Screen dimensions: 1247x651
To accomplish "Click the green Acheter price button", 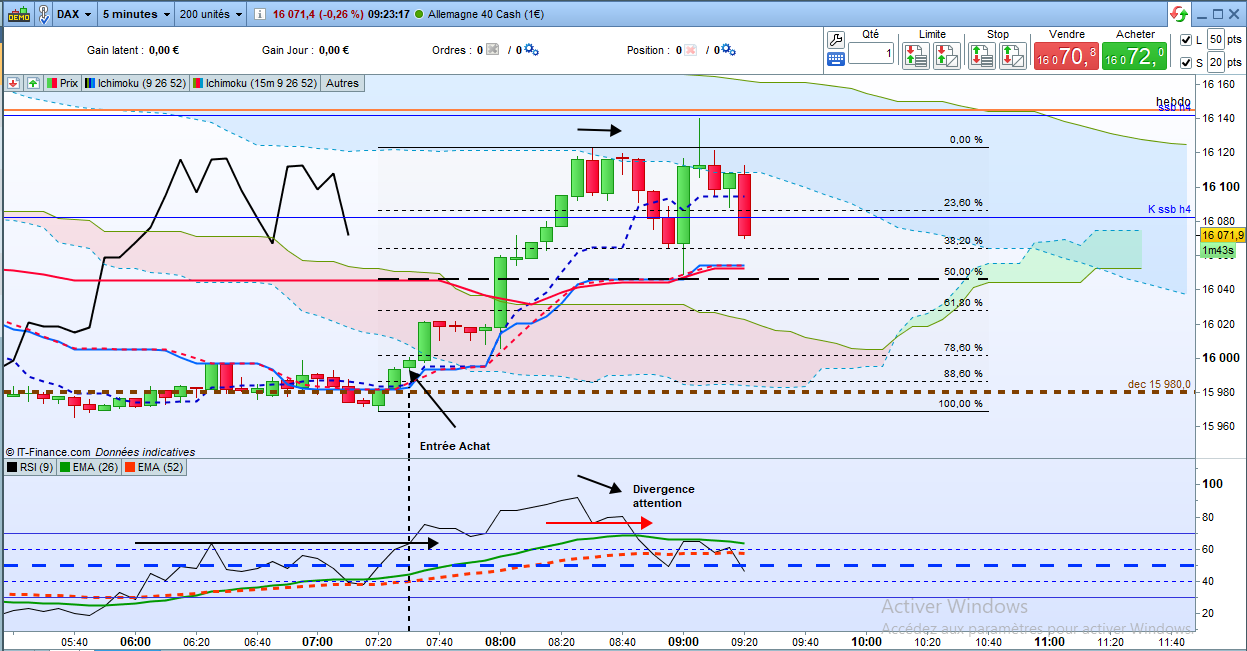I will tap(1135, 56).
